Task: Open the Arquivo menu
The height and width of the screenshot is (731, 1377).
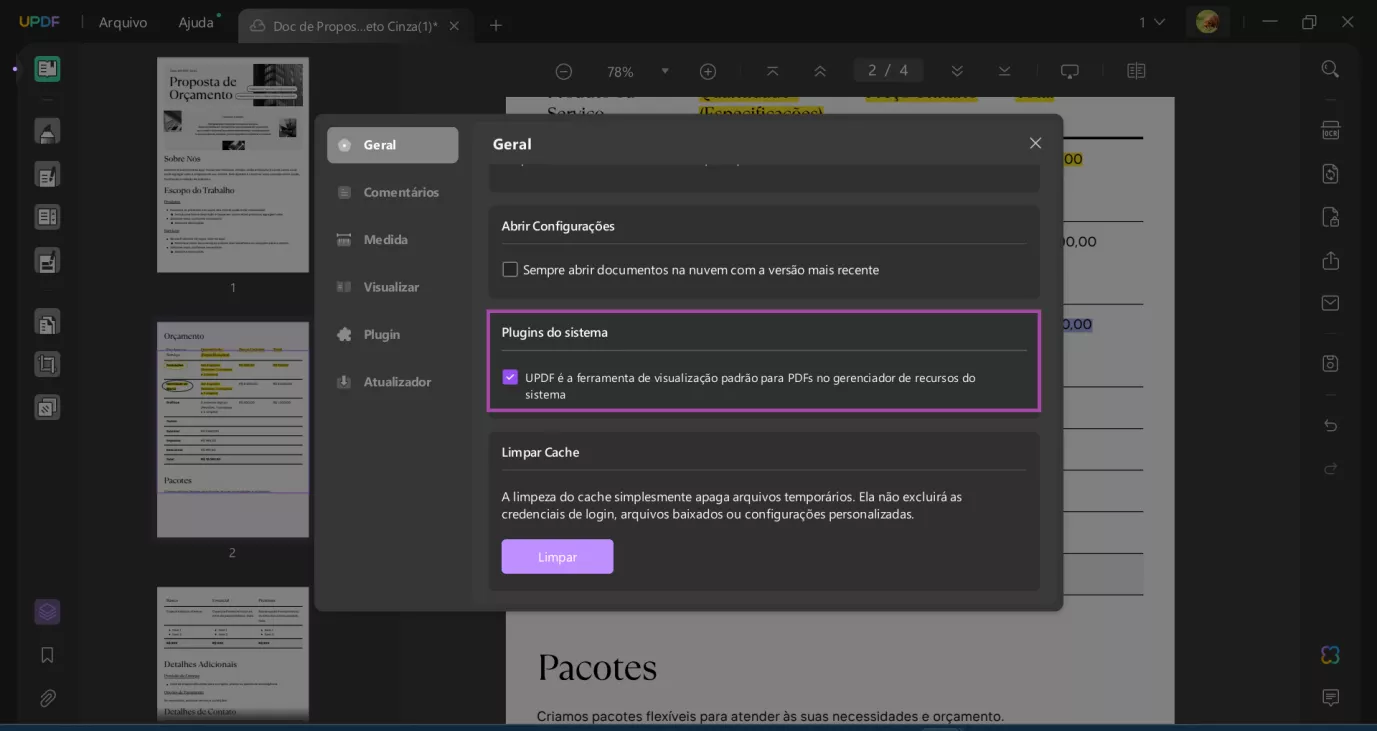Action: pyautogui.click(x=123, y=22)
